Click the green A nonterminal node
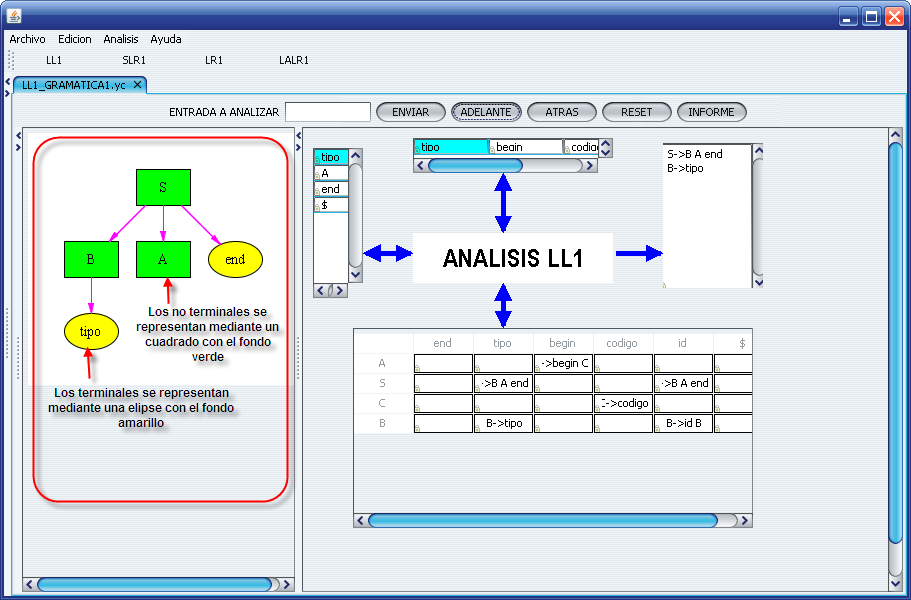This screenshot has width=911, height=600. [163, 259]
